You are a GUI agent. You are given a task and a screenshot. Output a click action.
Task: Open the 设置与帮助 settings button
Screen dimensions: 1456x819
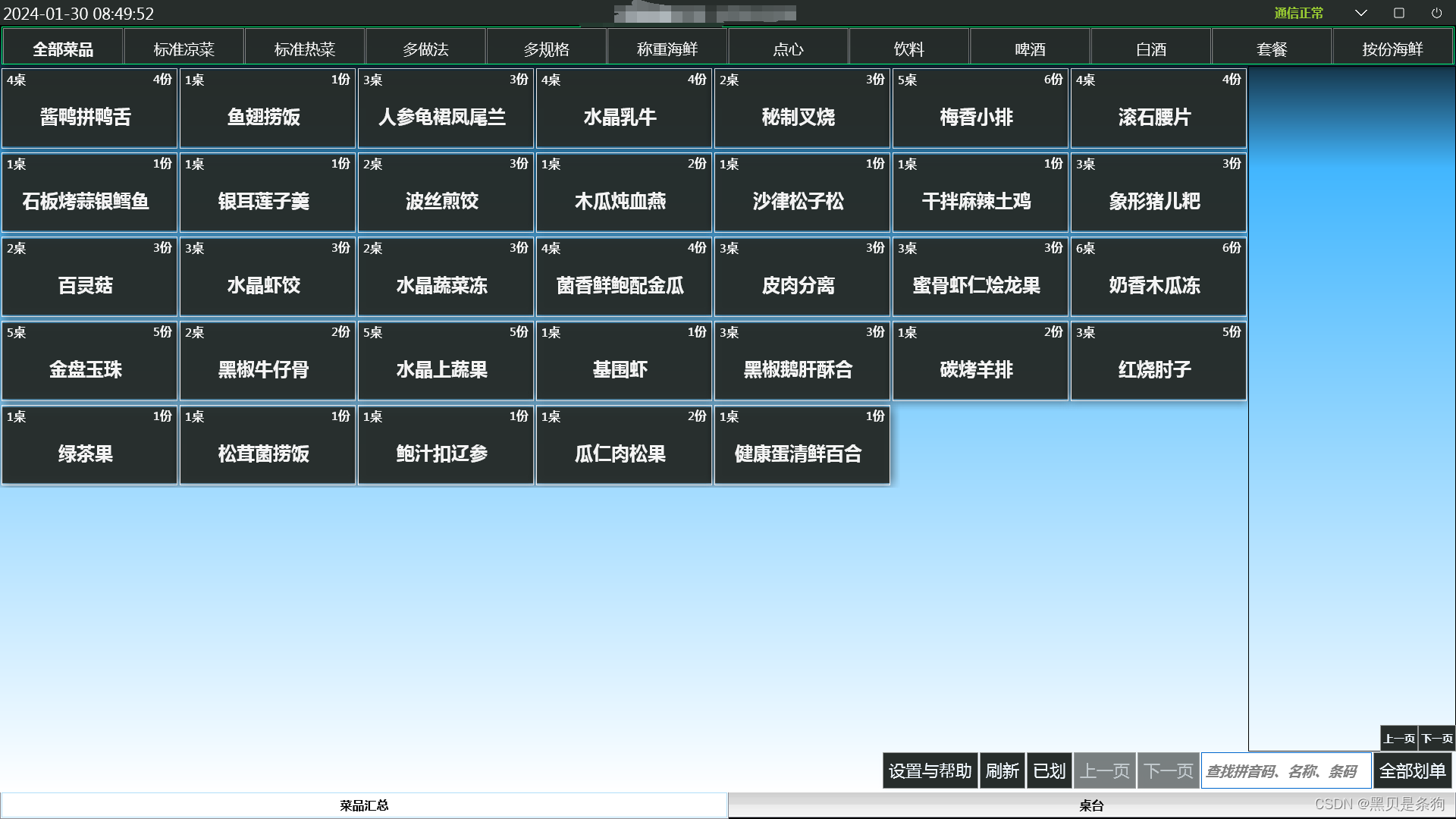point(929,770)
